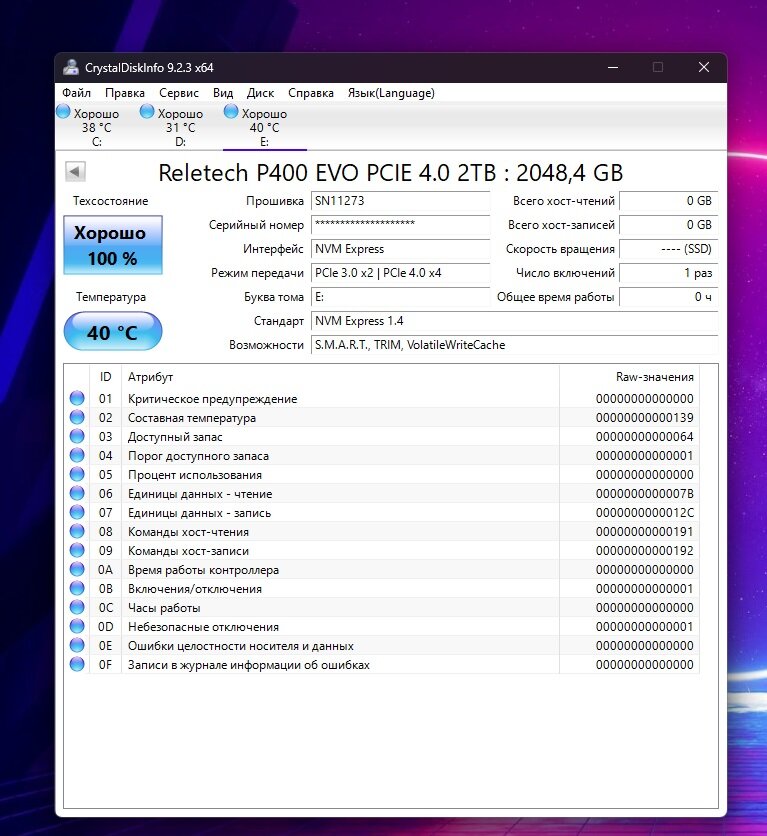The image size is (767, 836).
Task: Open the Файл menu
Action: coord(76,93)
